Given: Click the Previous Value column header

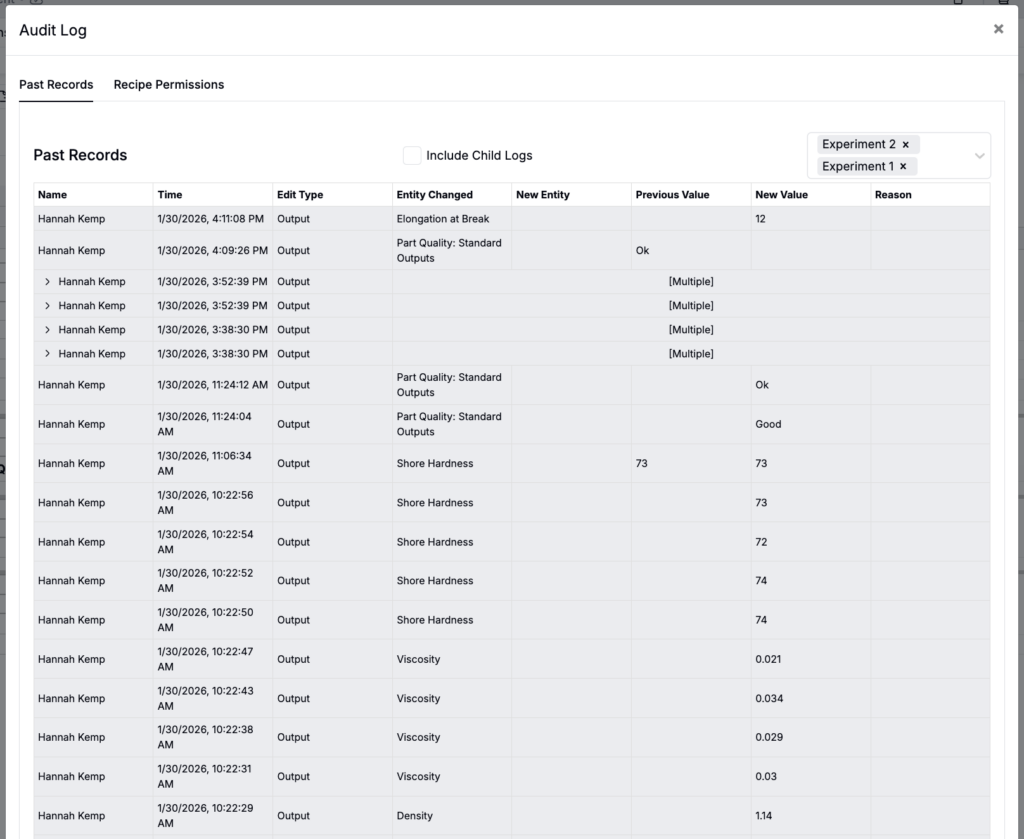Looking at the screenshot, I should point(672,195).
